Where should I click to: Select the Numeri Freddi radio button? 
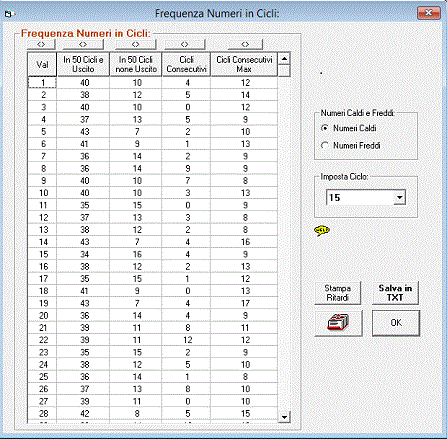point(325,145)
